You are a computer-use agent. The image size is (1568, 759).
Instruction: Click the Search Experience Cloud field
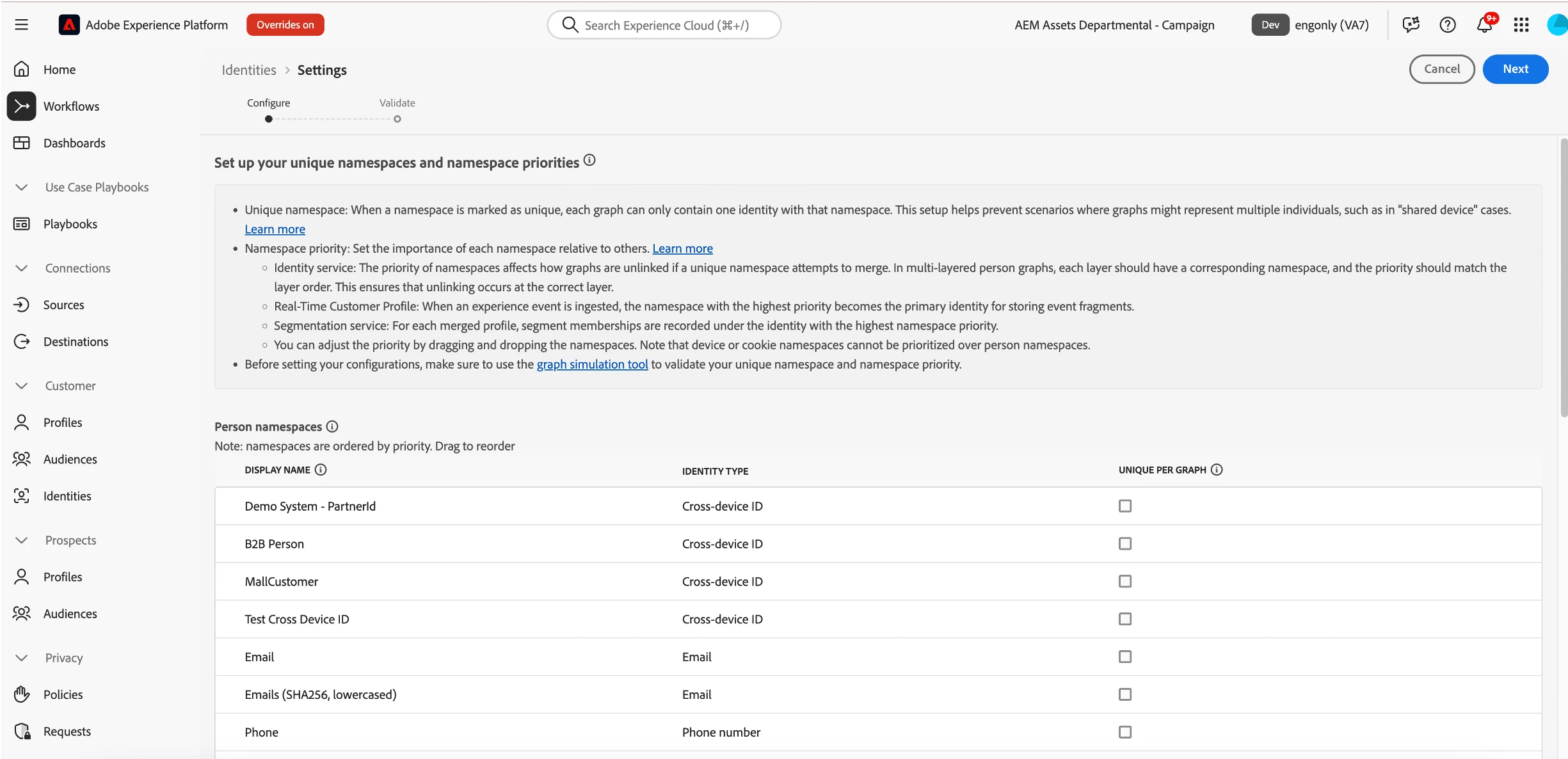coord(666,25)
